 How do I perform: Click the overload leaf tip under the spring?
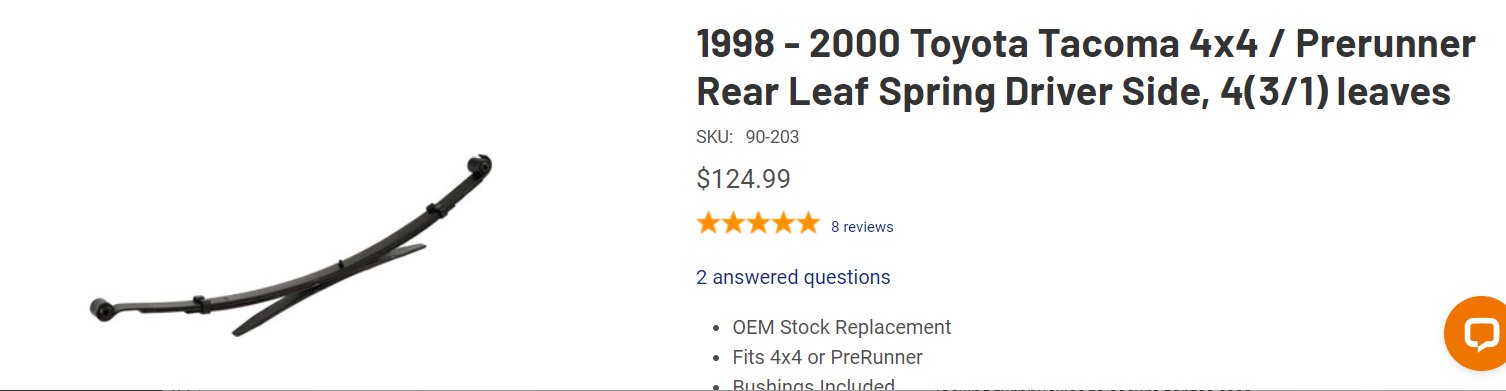(x=244, y=327)
